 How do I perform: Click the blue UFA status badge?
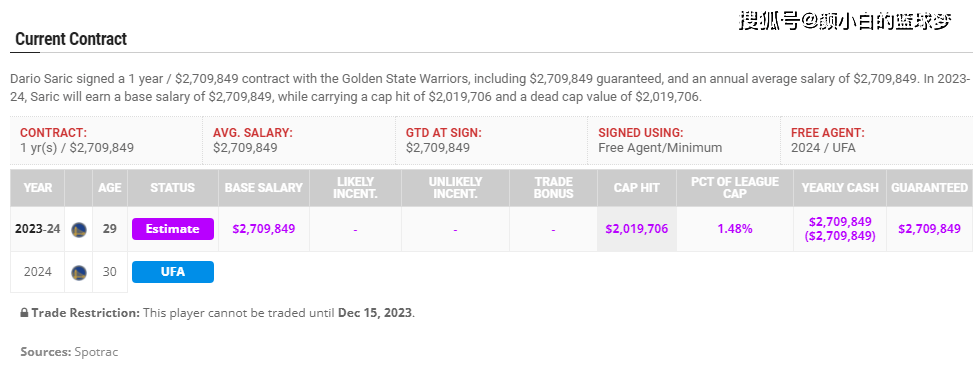(173, 272)
